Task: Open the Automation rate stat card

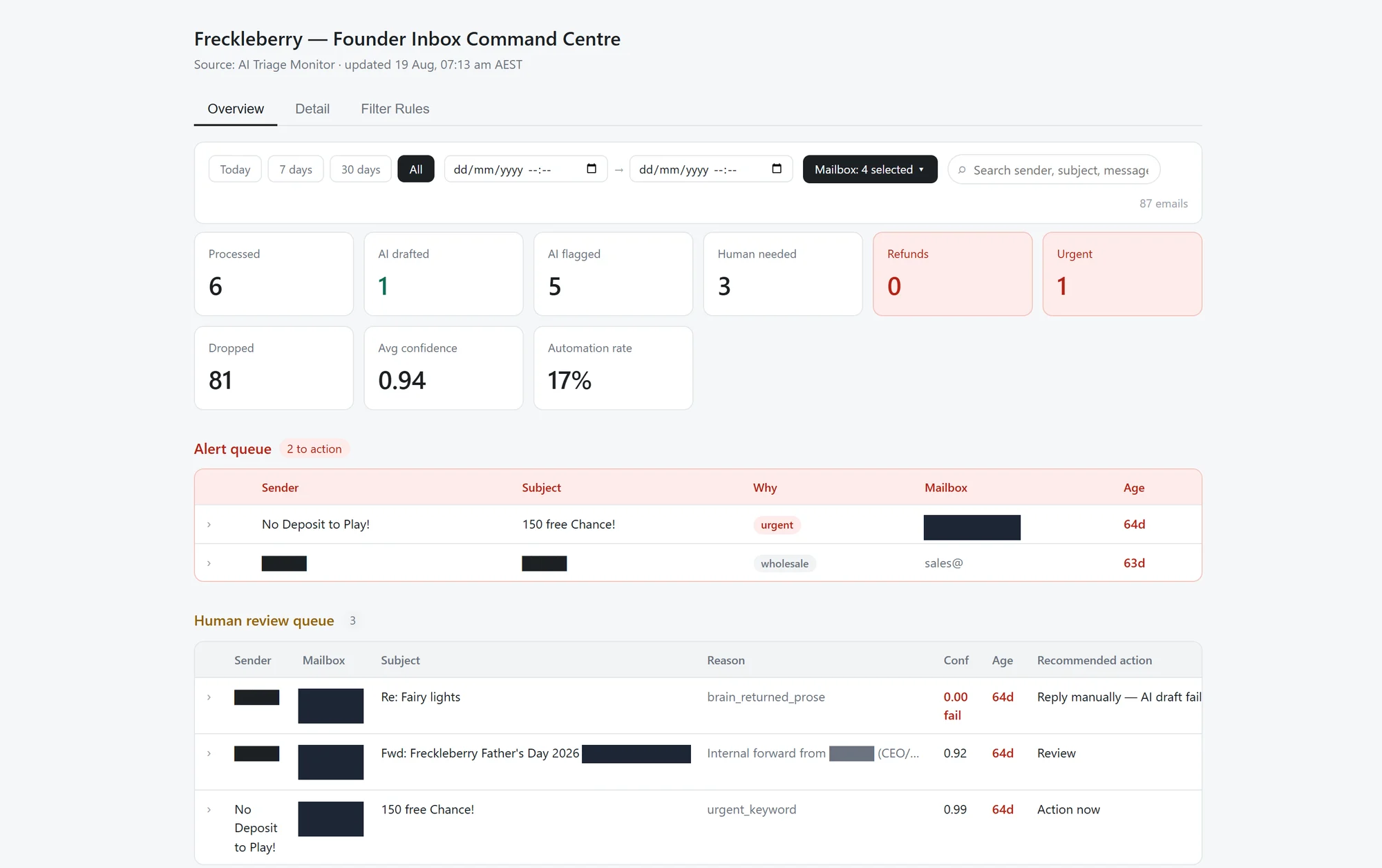Action: coord(613,368)
